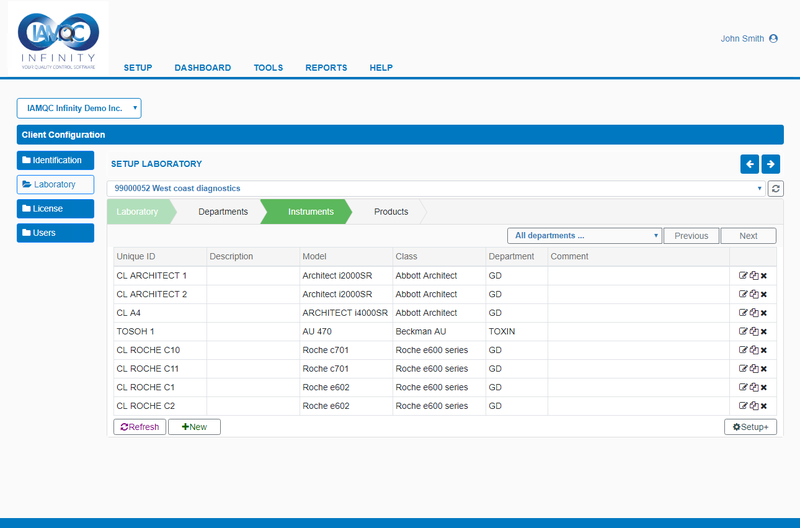Edit the CL ROCHE C1 row

[x=743, y=387]
